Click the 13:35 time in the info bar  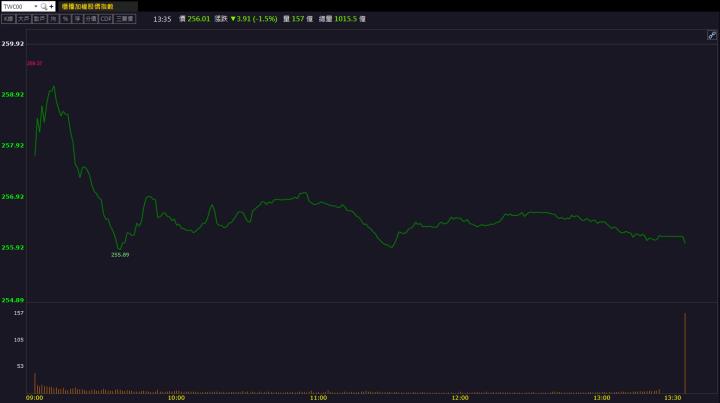click(x=162, y=19)
